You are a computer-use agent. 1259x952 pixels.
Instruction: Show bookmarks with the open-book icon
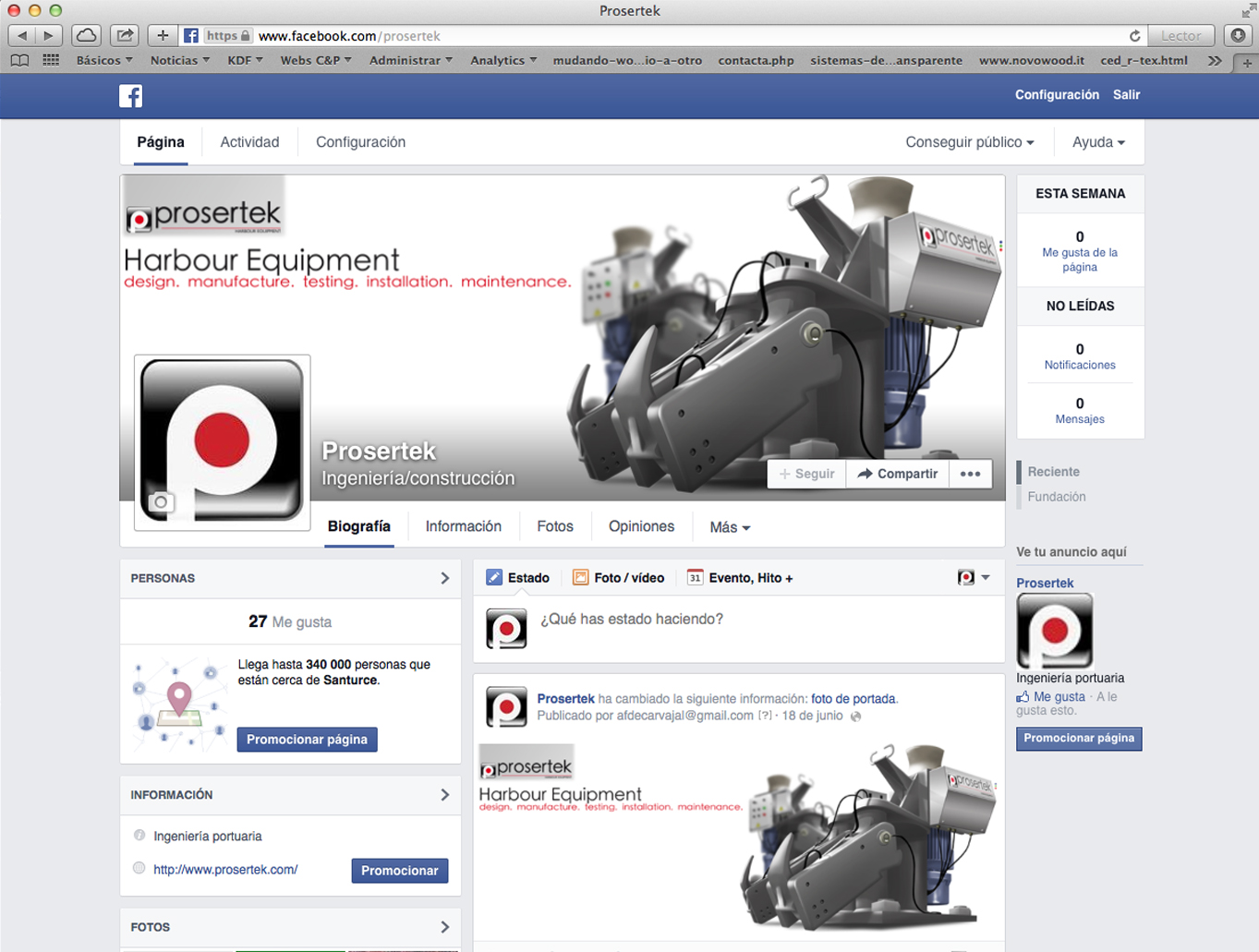tap(19, 60)
